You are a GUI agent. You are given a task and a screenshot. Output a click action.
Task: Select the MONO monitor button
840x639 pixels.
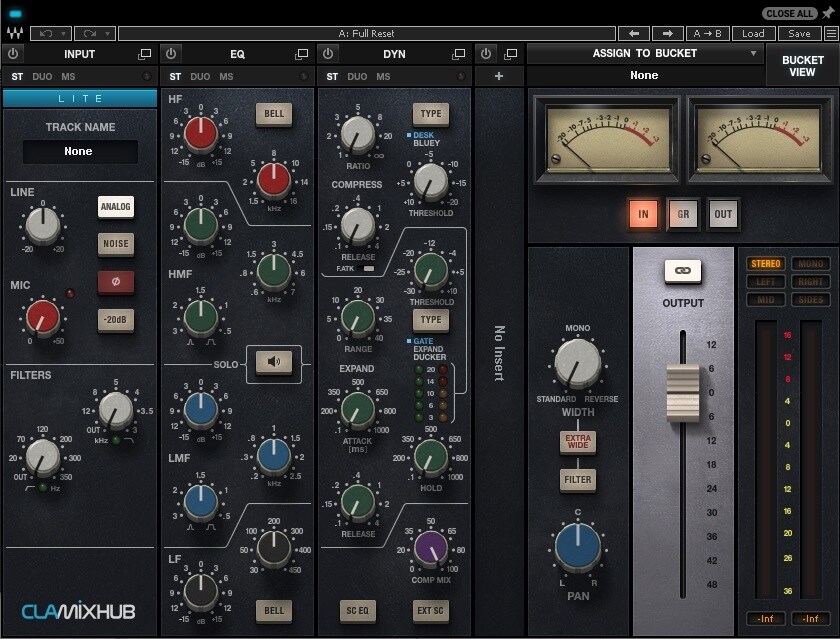tap(810, 264)
